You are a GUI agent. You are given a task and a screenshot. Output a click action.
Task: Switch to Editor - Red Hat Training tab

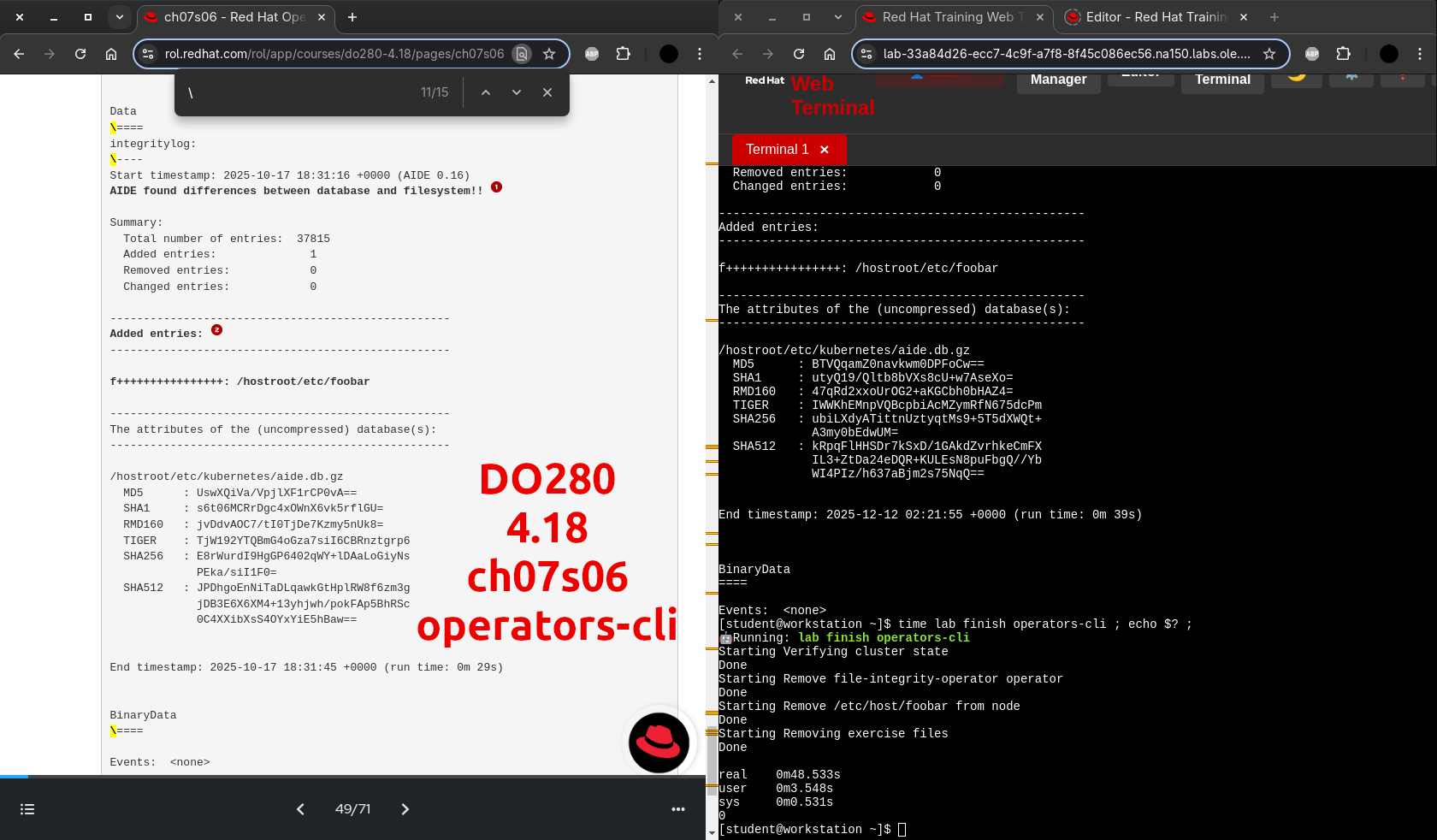(1157, 17)
